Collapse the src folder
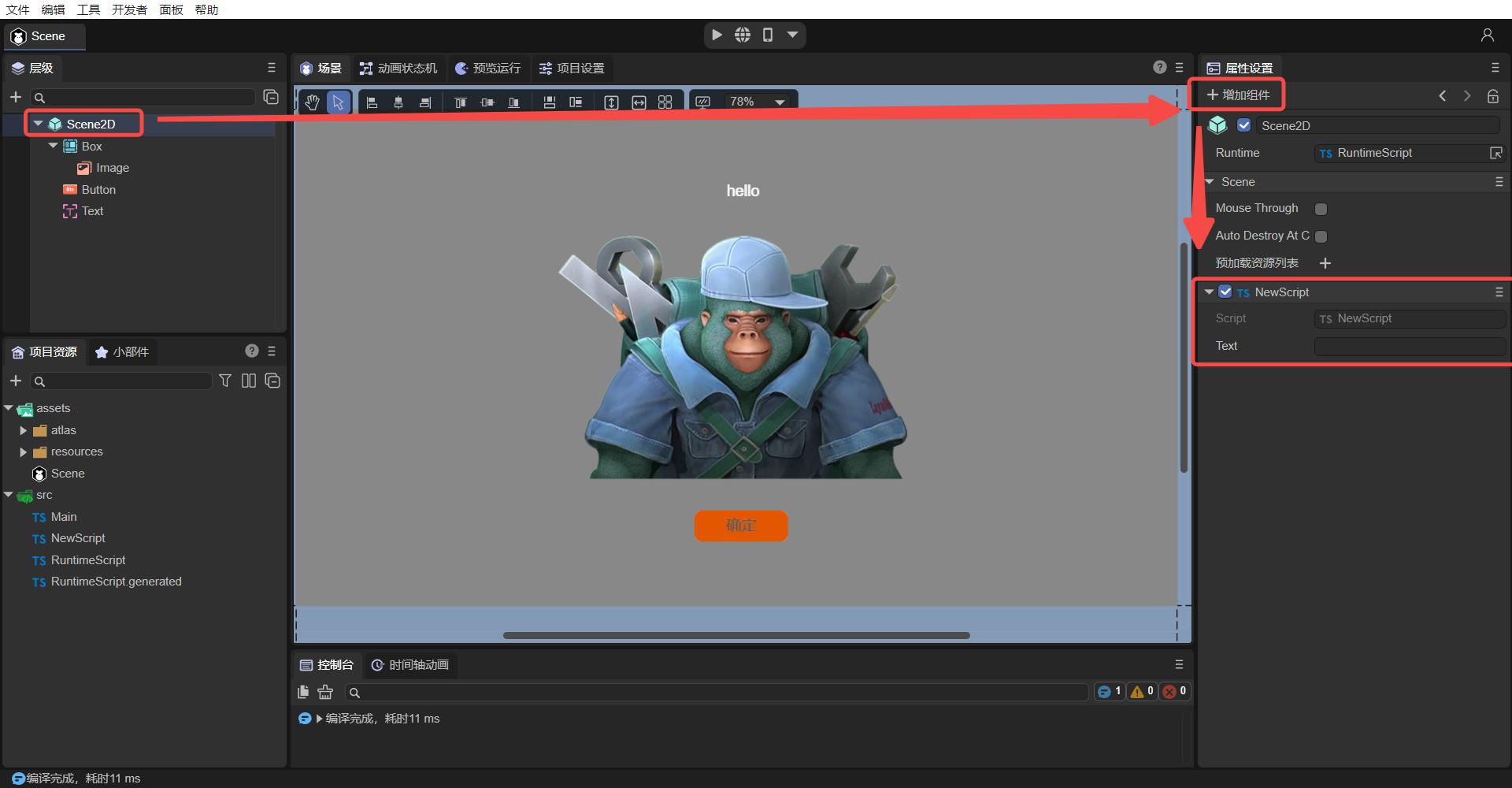The width and height of the screenshot is (1512, 788). coord(9,495)
